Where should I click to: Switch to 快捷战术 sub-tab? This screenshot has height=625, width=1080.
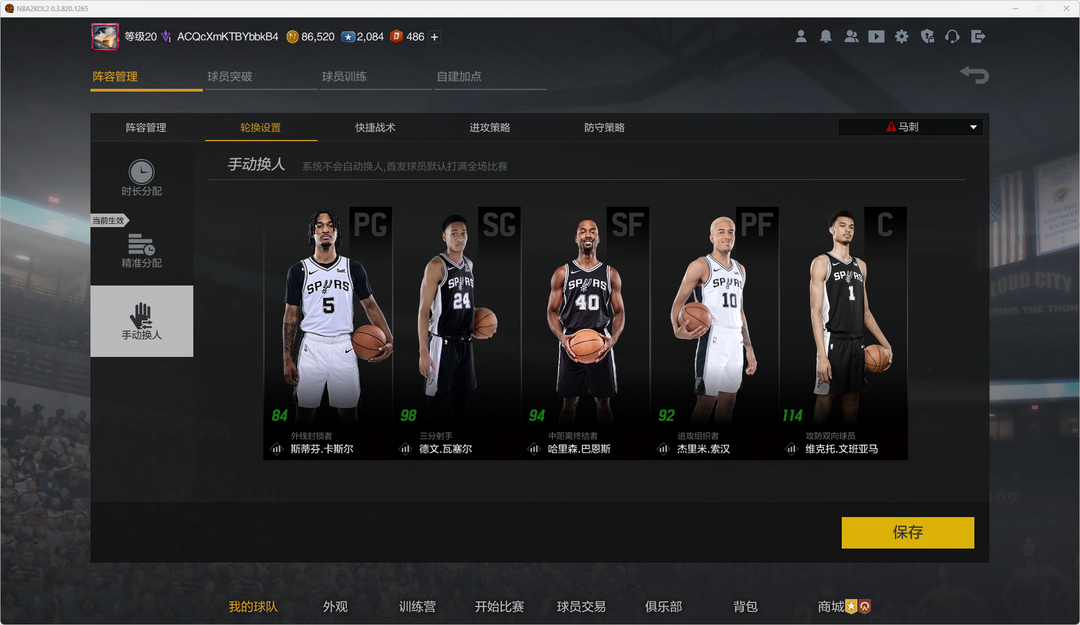pyautogui.click(x=375, y=127)
